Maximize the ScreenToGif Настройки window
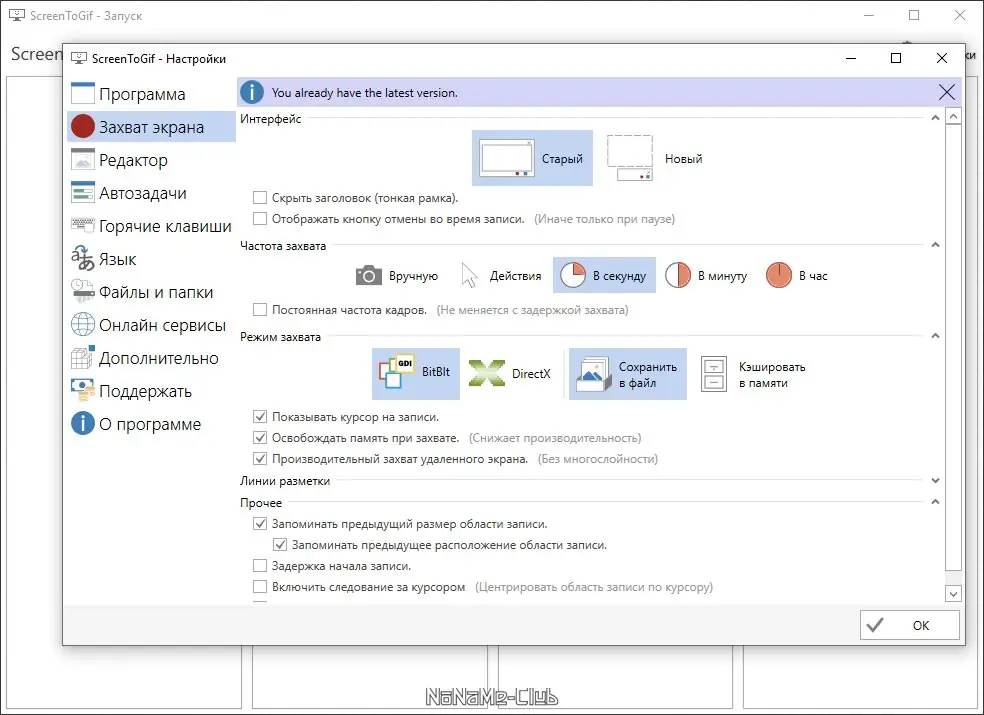Screen dimensions: 984x715 point(896,58)
